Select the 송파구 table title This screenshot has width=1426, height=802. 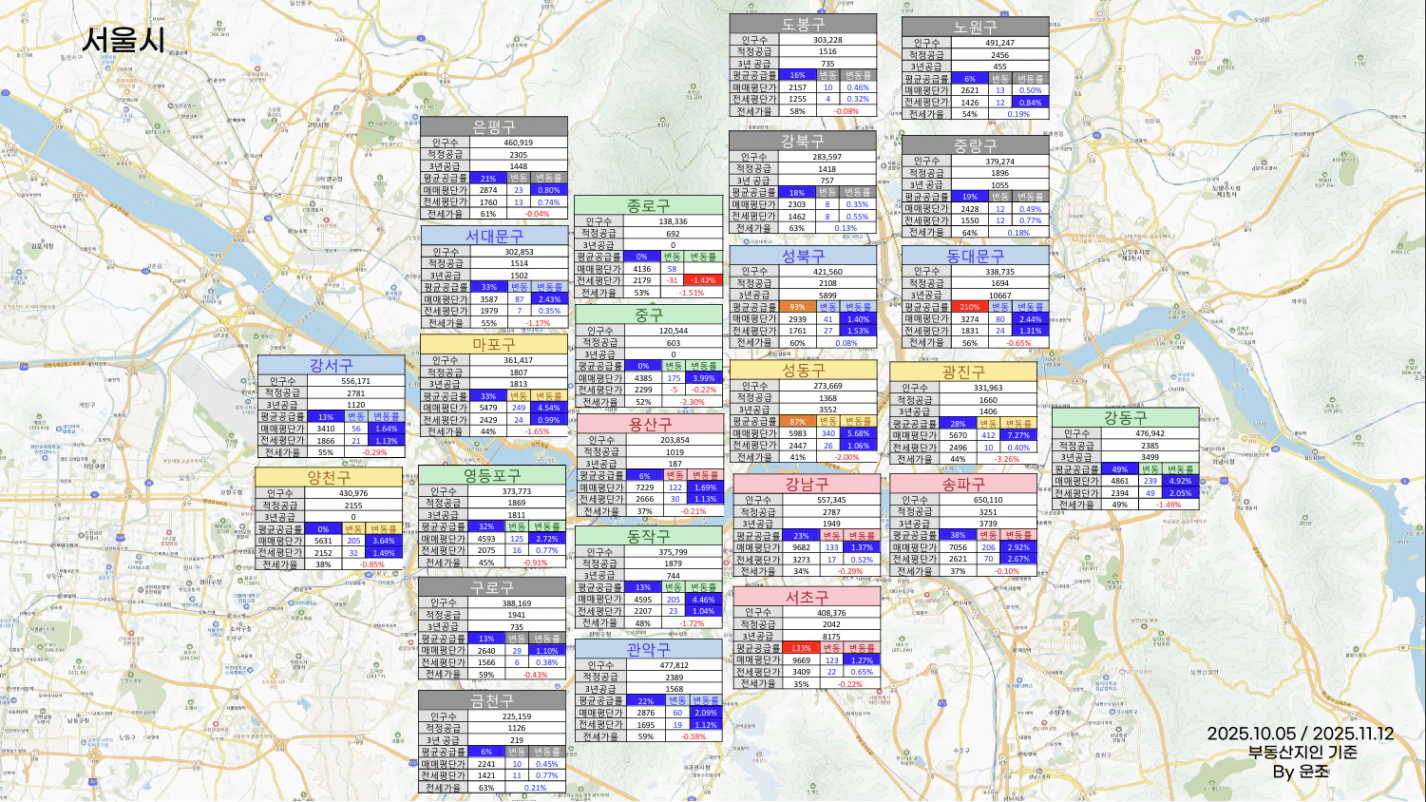tap(963, 484)
